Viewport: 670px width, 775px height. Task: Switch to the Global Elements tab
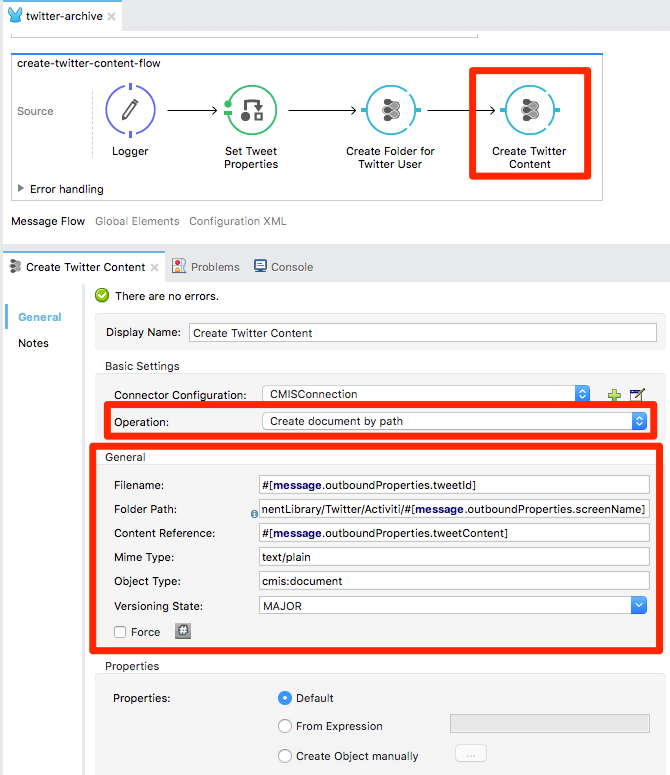pos(137,221)
